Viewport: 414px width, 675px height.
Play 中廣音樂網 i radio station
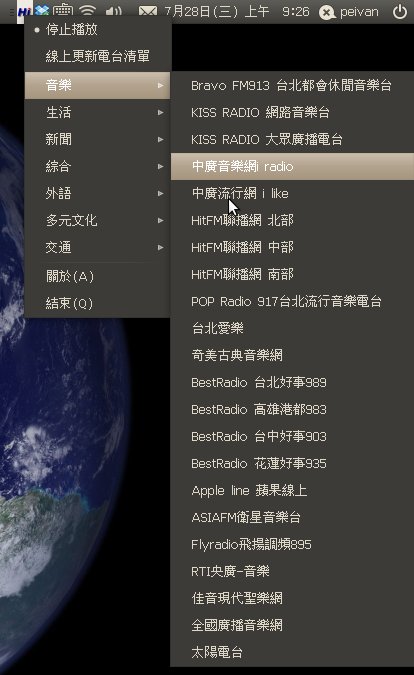click(x=292, y=166)
